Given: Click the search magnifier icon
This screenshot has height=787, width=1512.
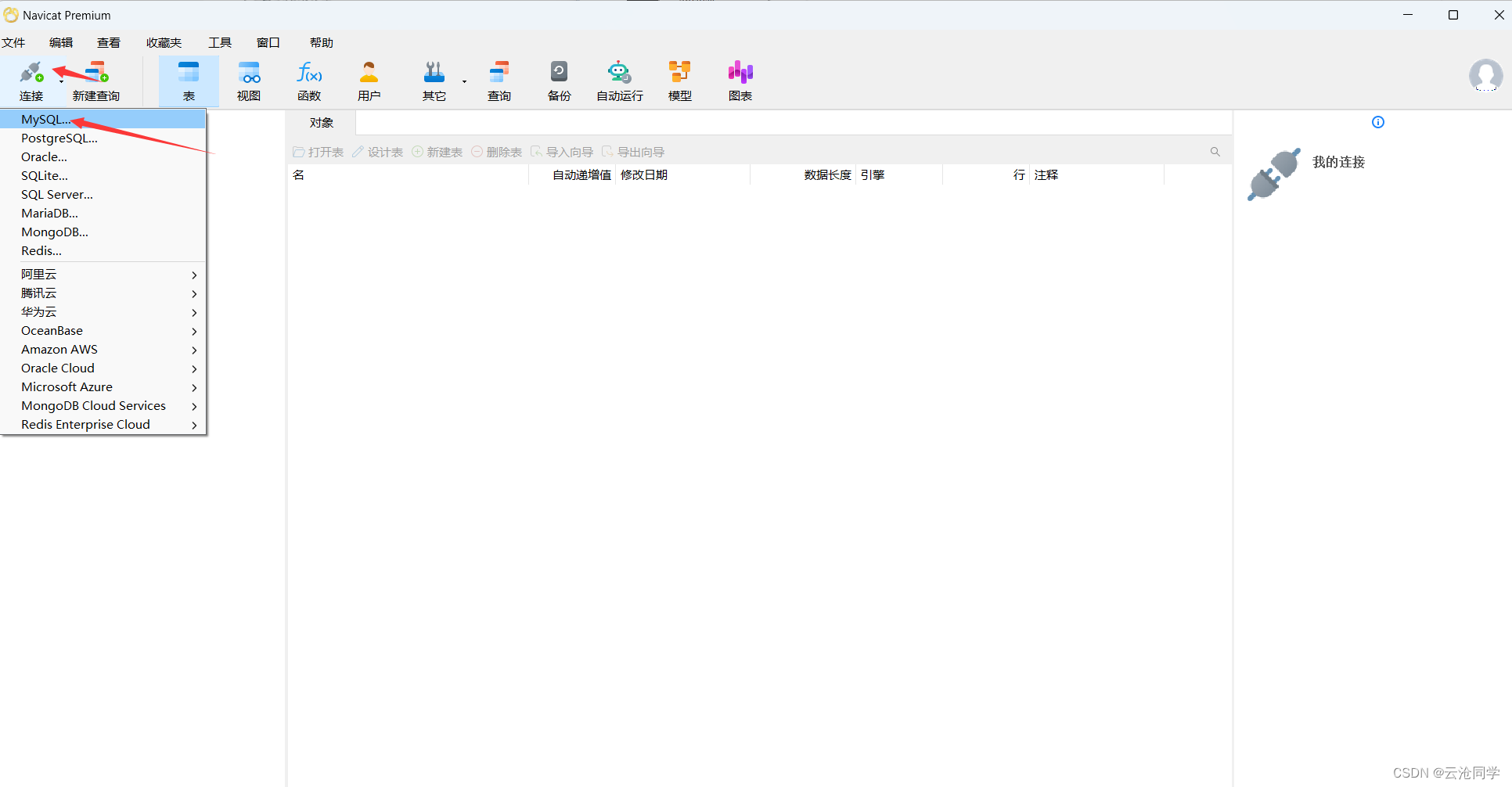Looking at the screenshot, I should 1215,152.
